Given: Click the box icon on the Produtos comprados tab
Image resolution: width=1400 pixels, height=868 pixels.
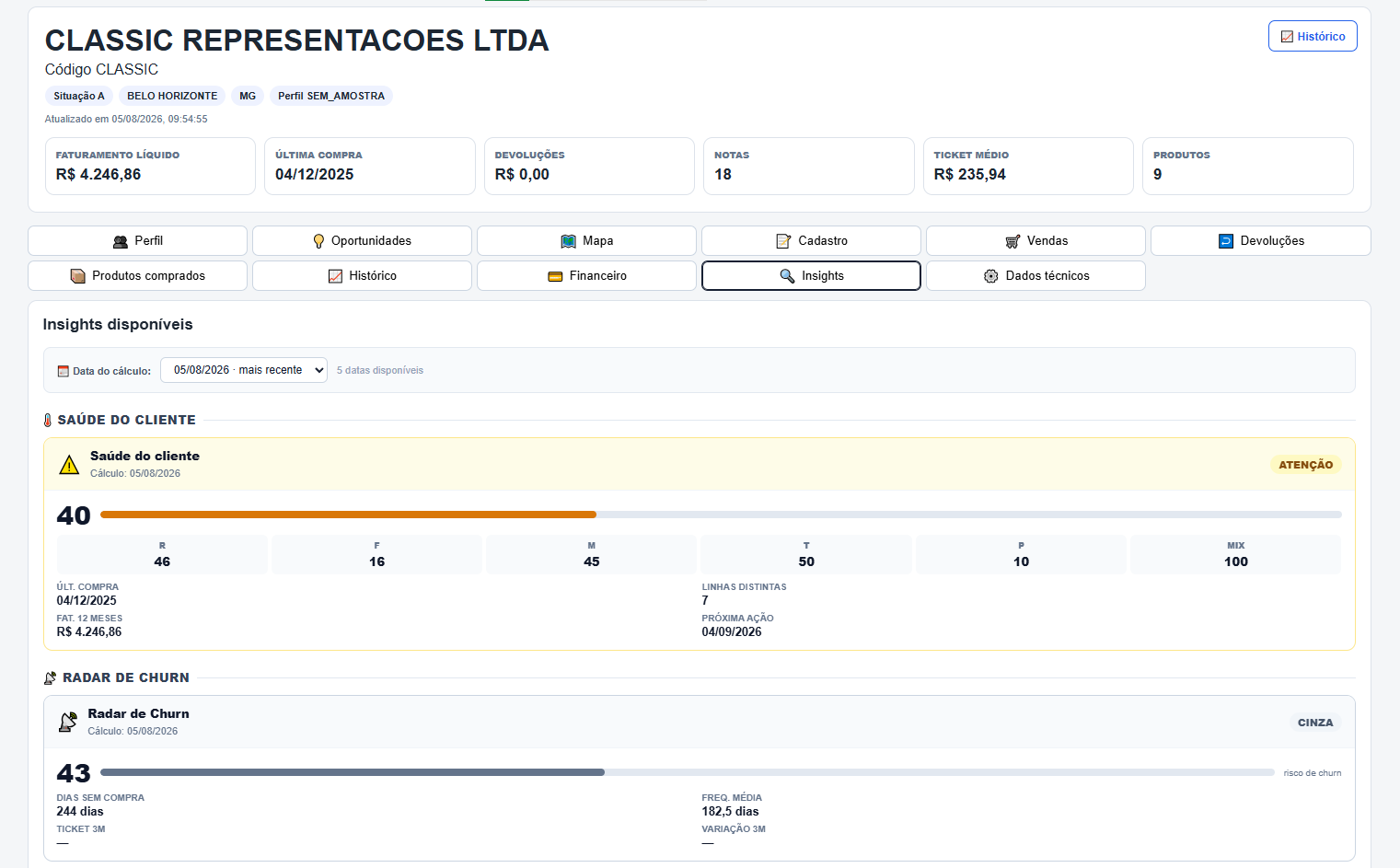Looking at the screenshot, I should (x=78, y=276).
